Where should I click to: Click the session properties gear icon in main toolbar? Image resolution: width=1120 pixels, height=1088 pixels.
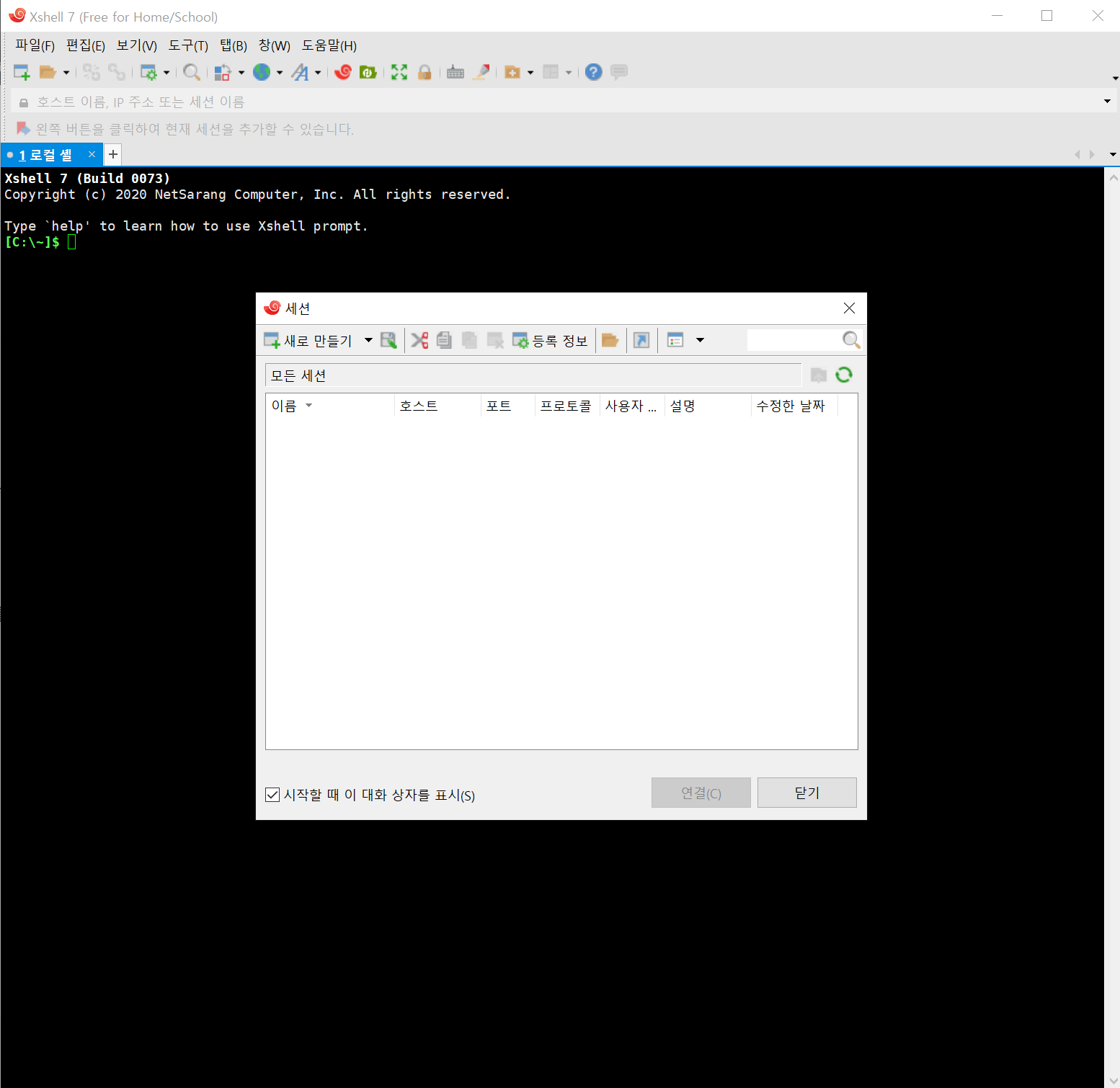(x=148, y=72)
